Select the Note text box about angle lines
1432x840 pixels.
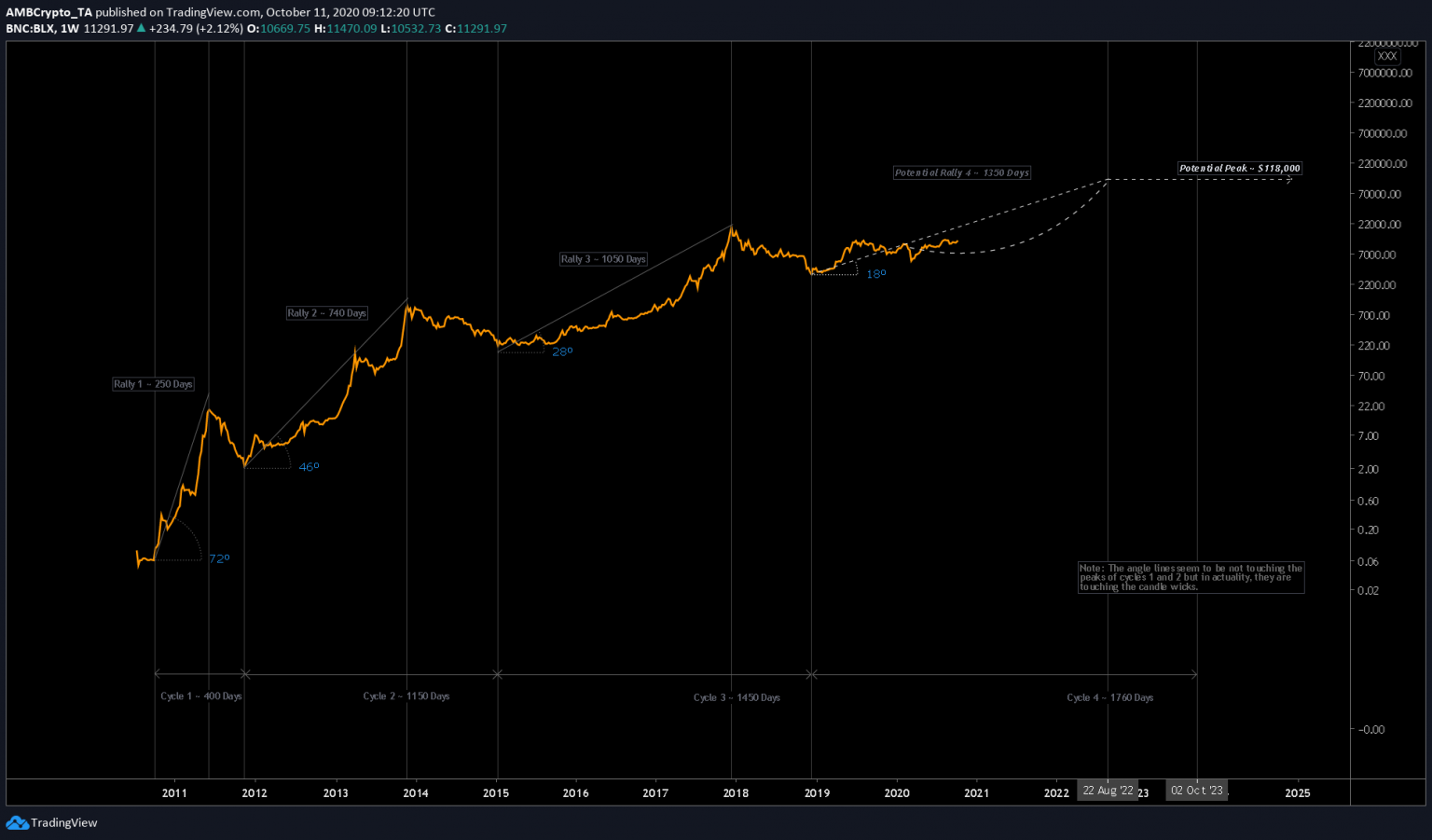[1191, 577]
